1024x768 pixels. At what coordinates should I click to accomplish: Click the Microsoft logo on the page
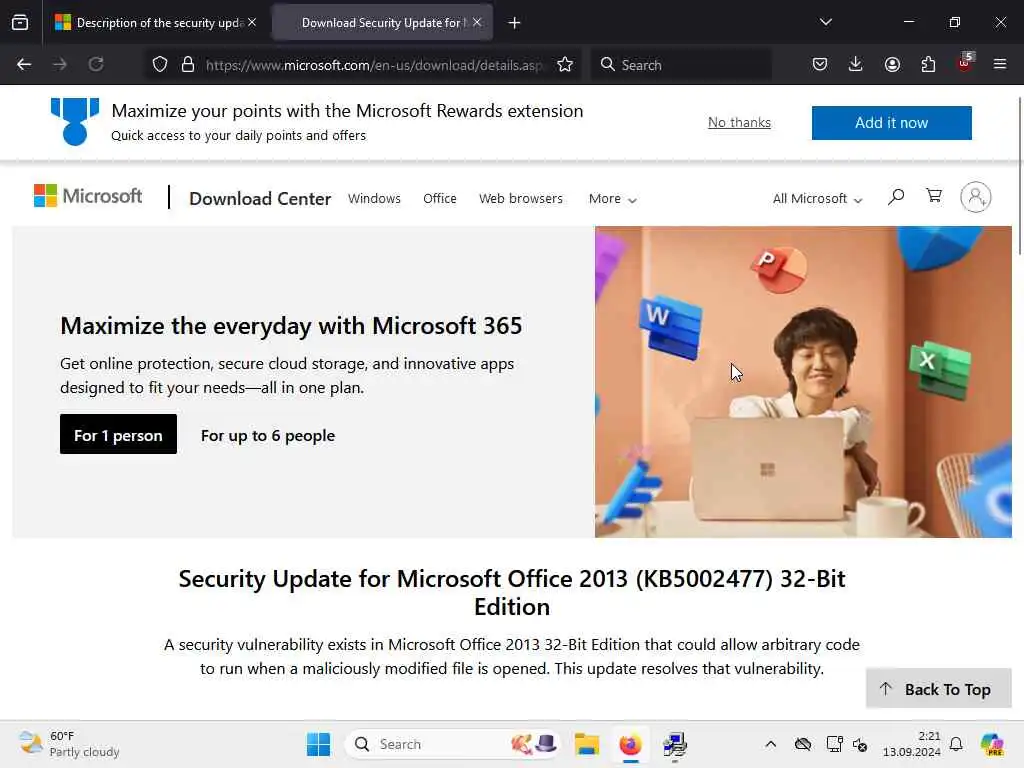88,195
